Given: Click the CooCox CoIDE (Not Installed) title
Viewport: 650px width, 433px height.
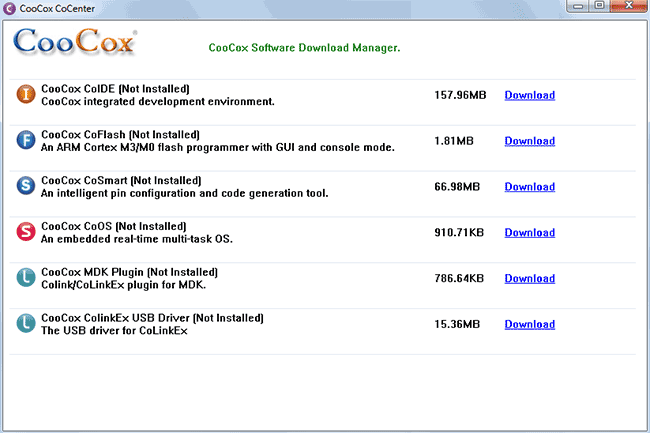Looking at the screenshot, I should click(x=129, y=89).
